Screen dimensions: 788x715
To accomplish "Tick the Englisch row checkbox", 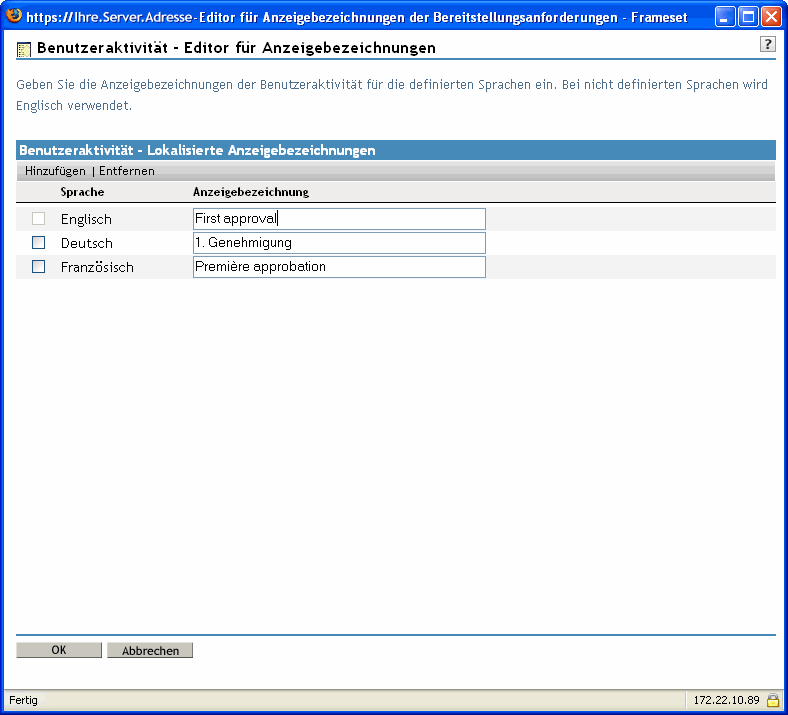I will click(38, 219).
